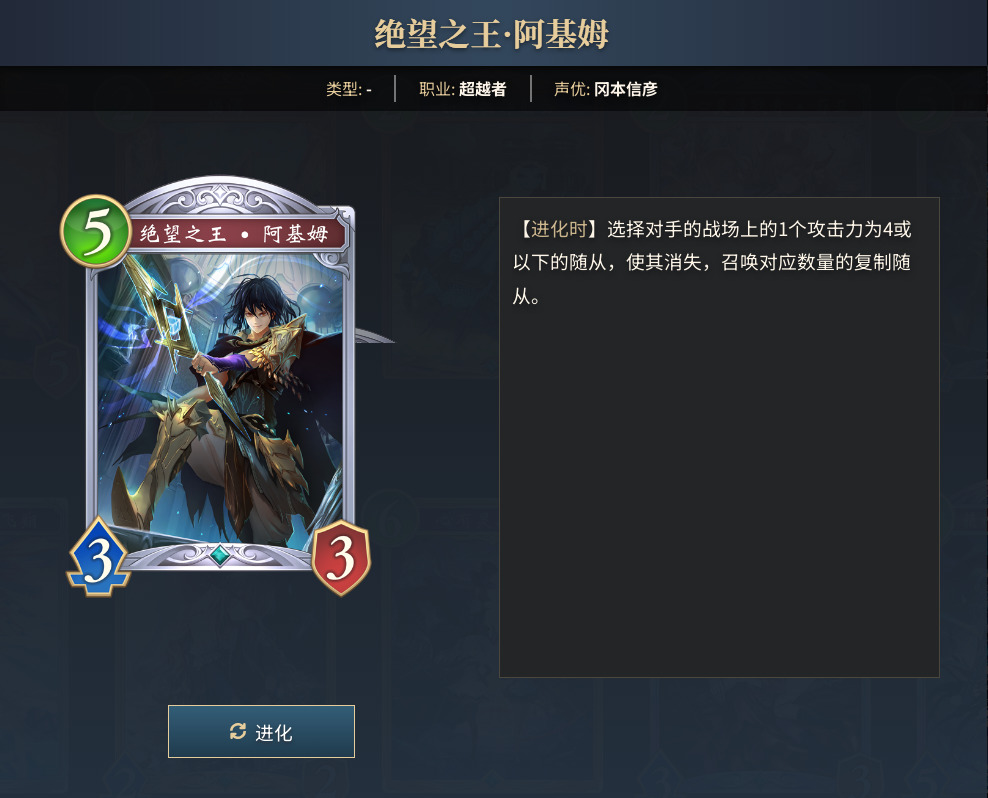The width and height of the screenshot is (988, 798).
Task: Toggle the card to its evolved form with the 进化 button
Action: tap(261, 731)
